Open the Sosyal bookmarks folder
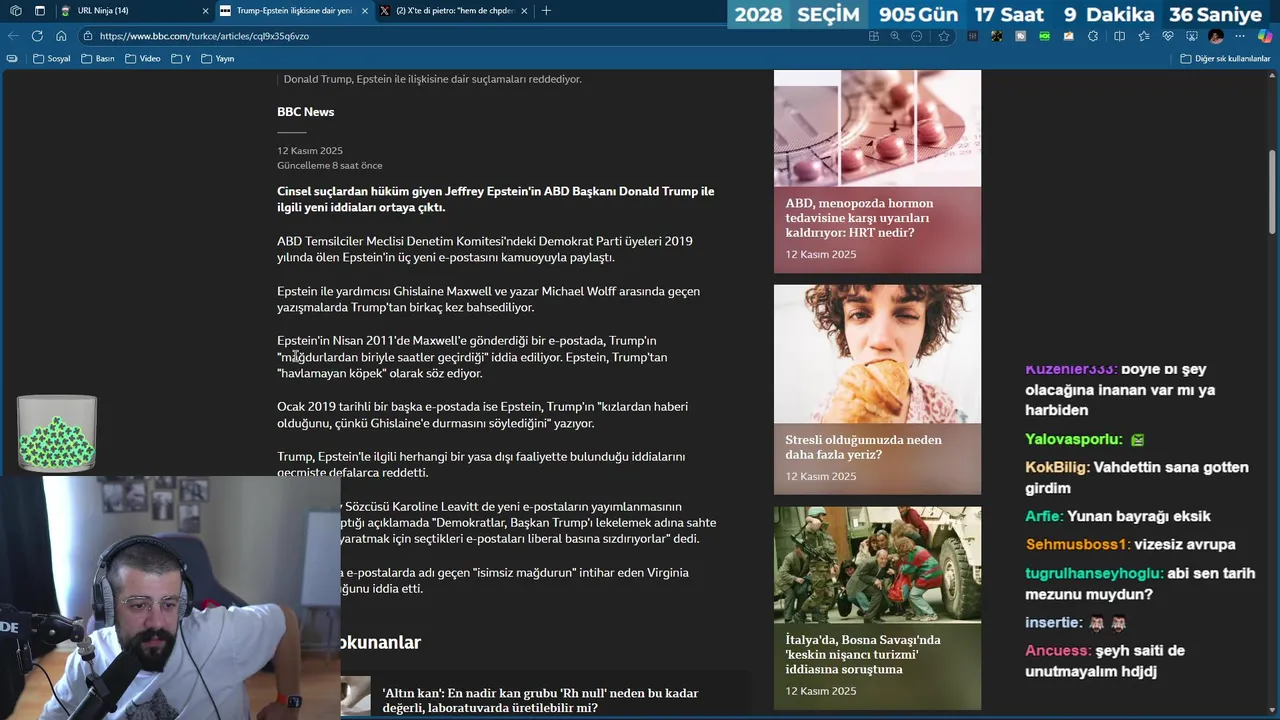 pos(52,59)
